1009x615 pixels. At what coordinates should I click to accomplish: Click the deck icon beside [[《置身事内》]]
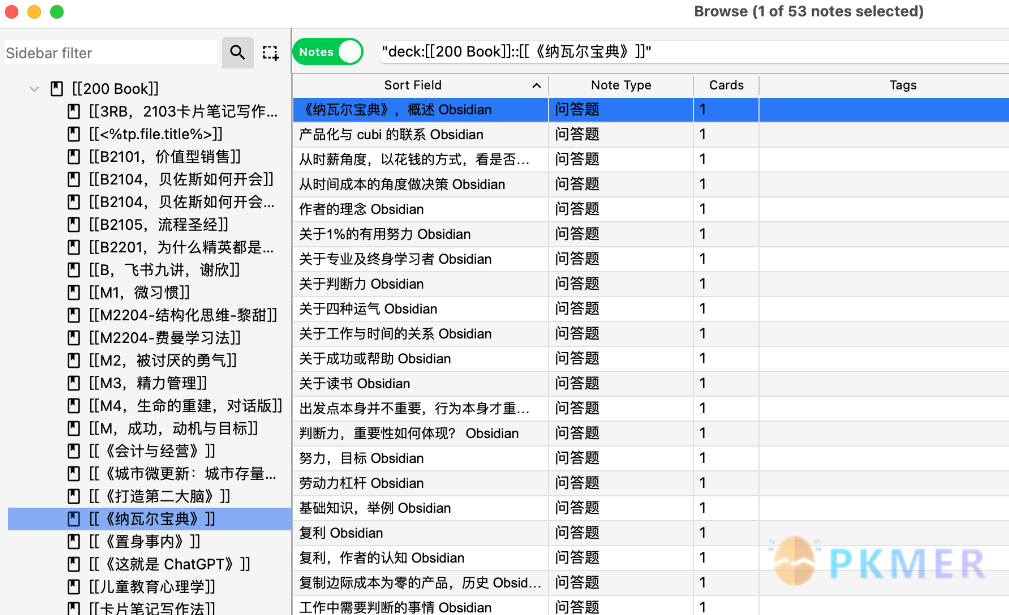74,542
